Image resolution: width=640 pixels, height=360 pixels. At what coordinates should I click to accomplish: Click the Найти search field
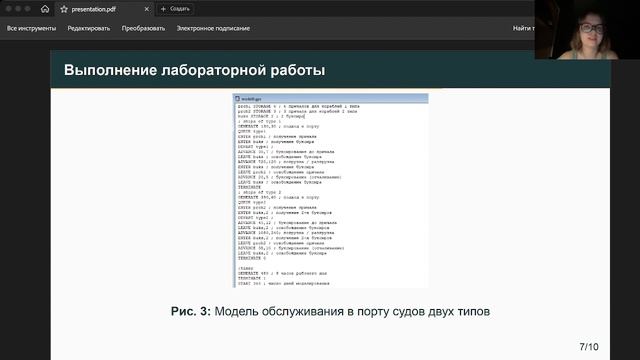click(x=523, y=28)
